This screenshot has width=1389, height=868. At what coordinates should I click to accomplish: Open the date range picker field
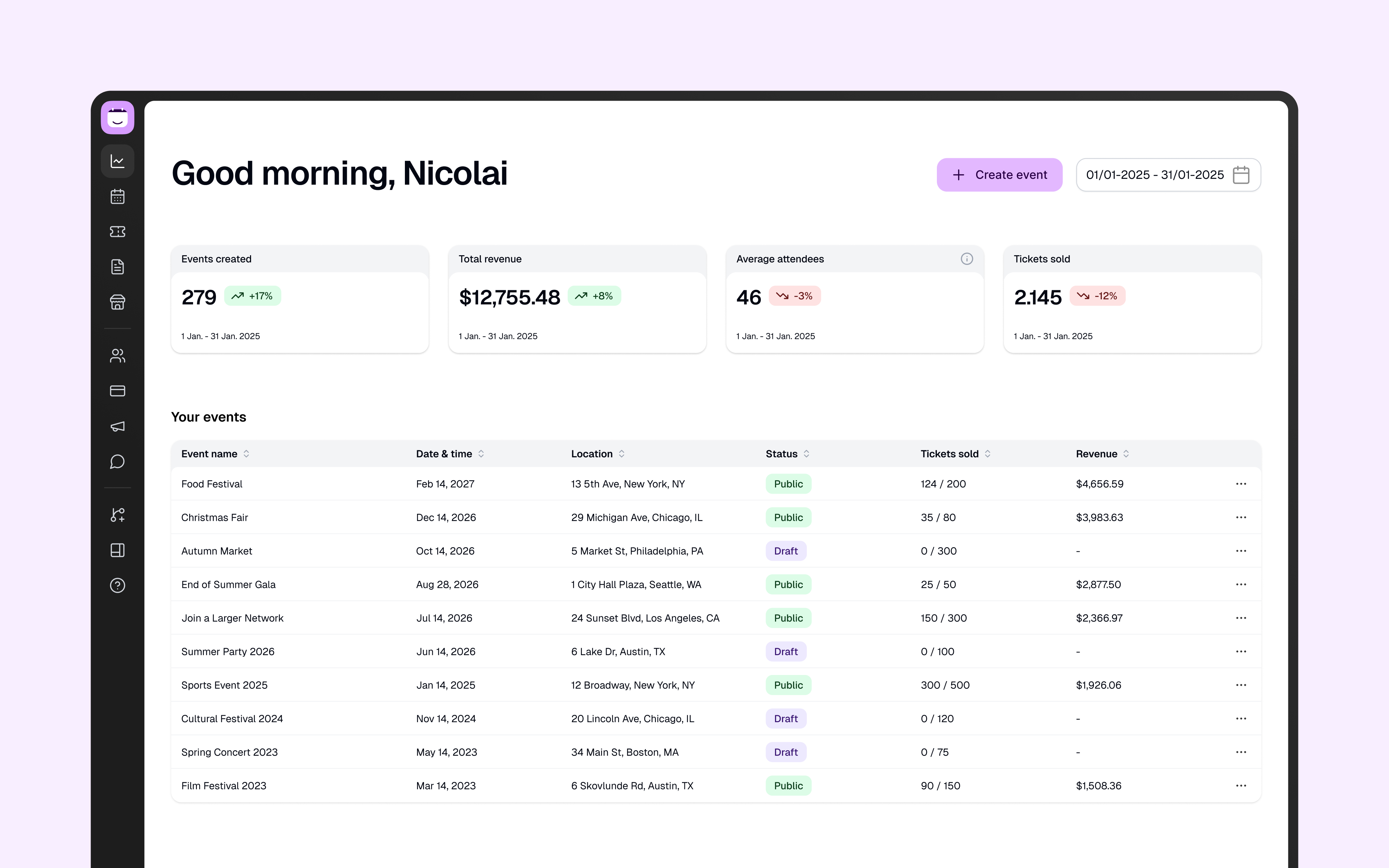[1168, 175]
